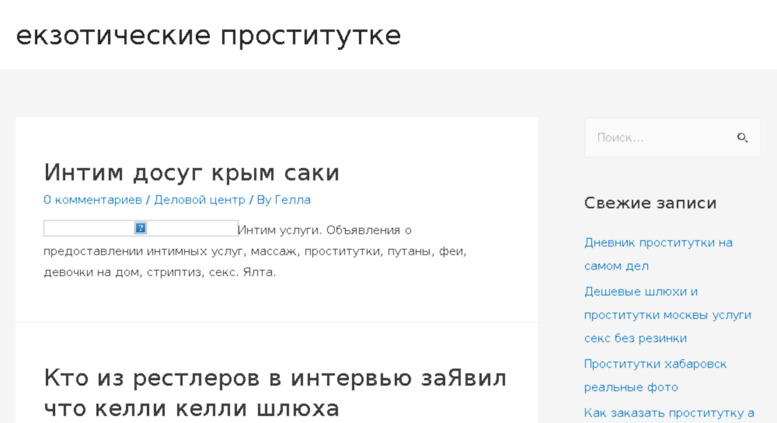The width and height of the screenshot is (777, 423).
Task: Open the 0 комментариев link
Action: 93,200
